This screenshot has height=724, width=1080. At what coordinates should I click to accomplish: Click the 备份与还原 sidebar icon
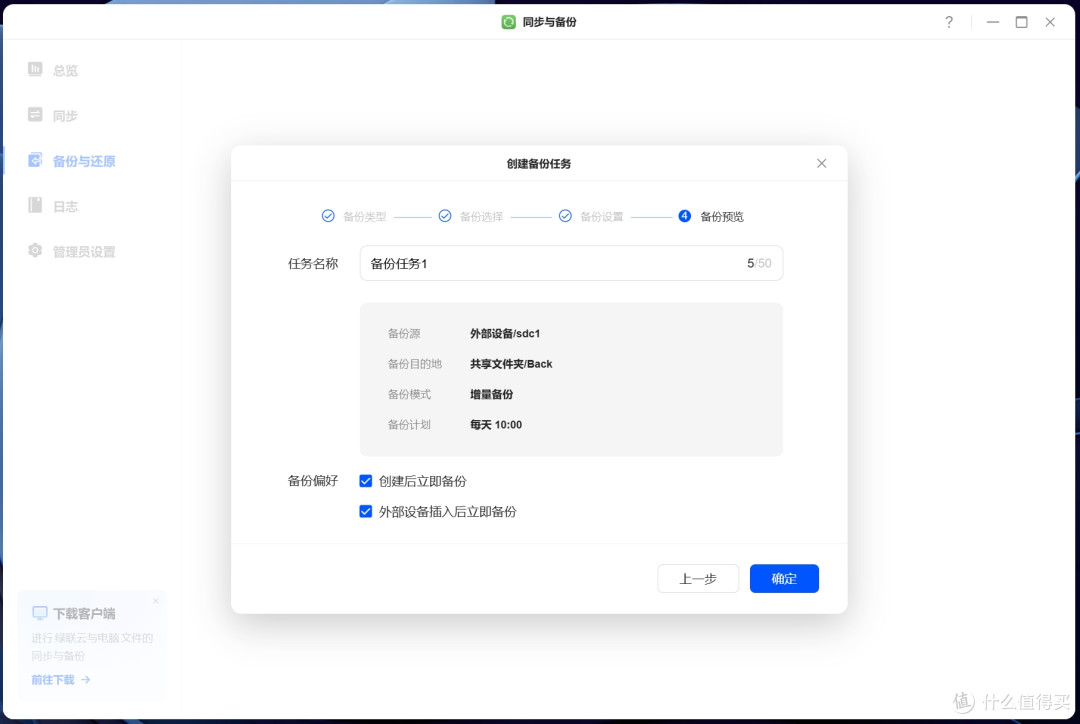pyautogui.click(x=35, y=160)
